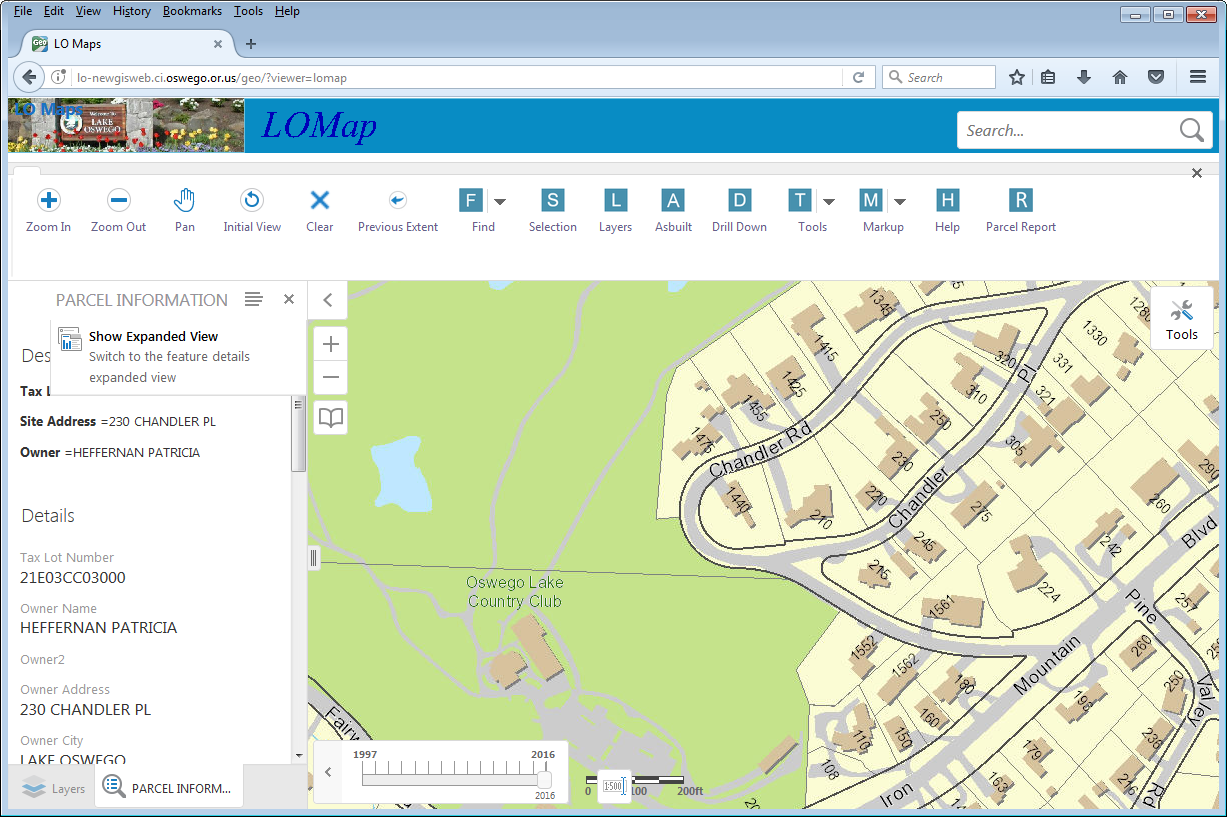Click the Zoom In toolbar tool
Image resolution: width=1227 pixels, height=817 pixels.
point(48,211)
